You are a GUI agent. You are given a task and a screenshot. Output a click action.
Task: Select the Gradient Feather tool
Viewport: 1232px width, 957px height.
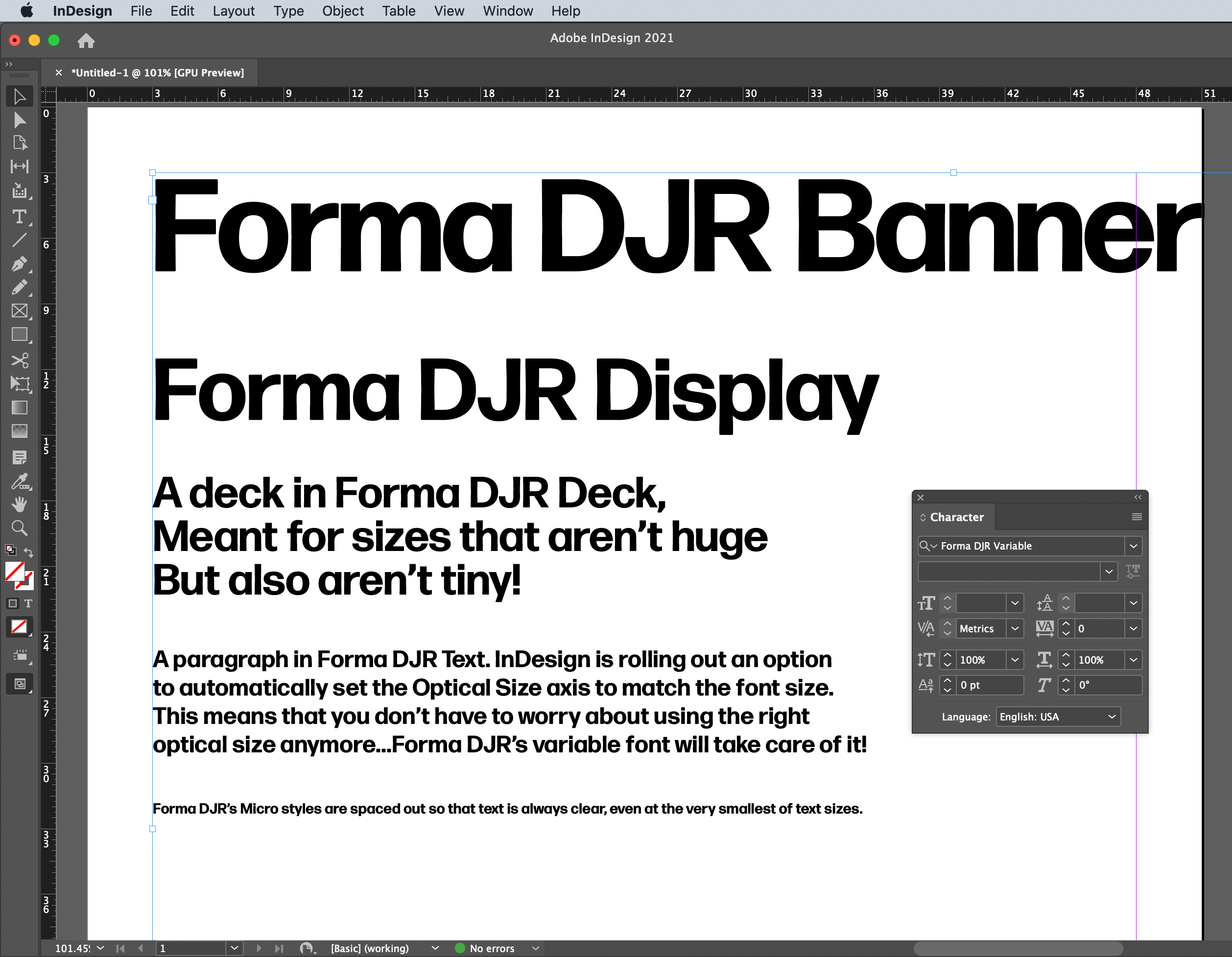(20, 431)
